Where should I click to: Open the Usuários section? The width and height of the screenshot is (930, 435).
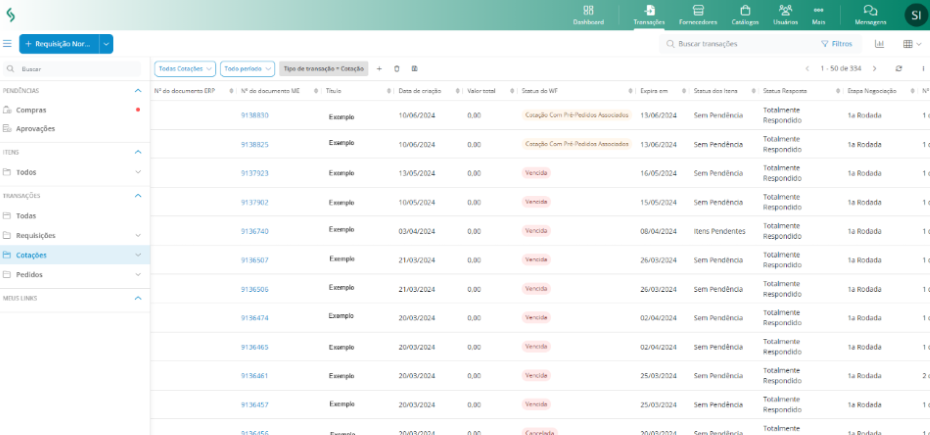(x=786, y=14)
